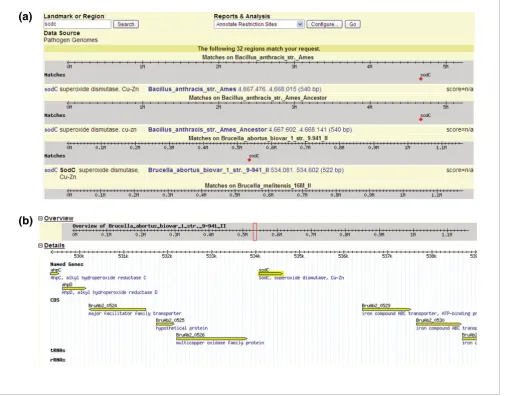Click the 'AhpD, alkyl hydroperoxide reductase D' label
The height and width of the screenshot is (396, 506).
pyautogui.click(x=110, y=293)
